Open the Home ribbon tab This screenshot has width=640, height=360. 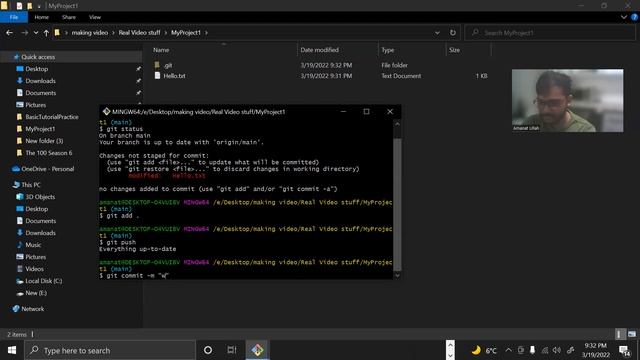click(x=42, y=17)
